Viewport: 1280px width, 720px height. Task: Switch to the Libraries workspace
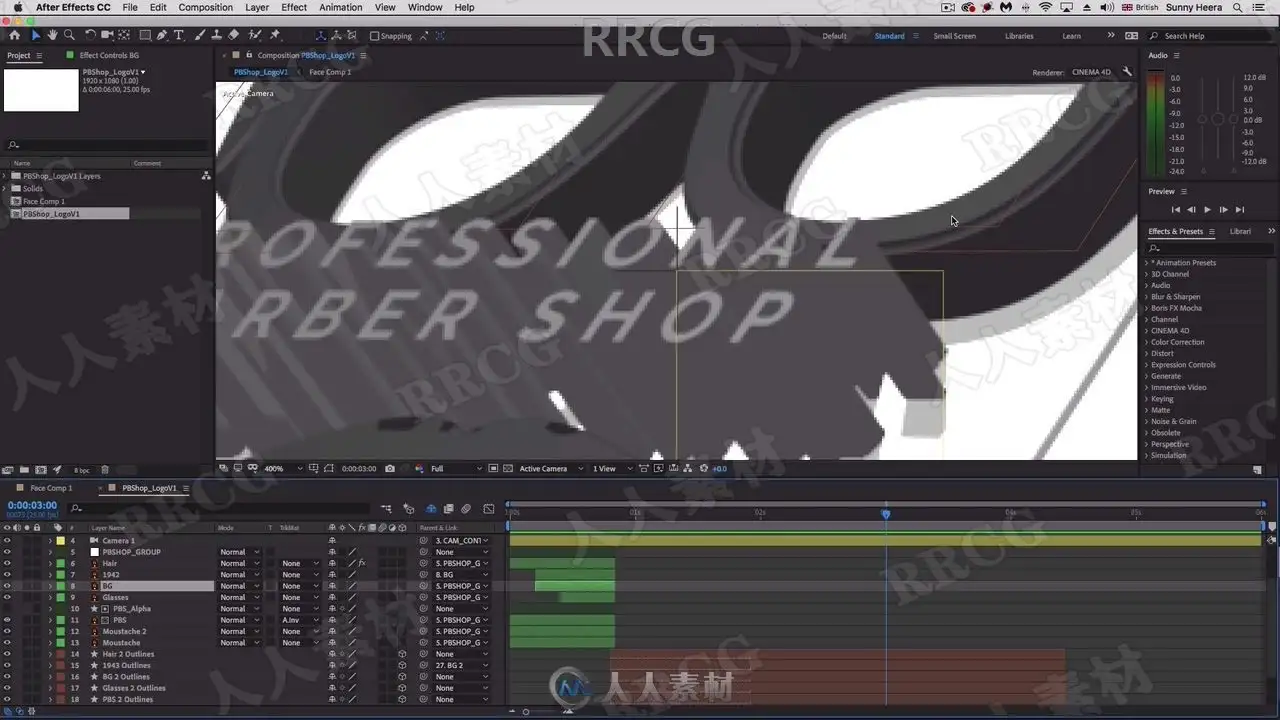click(x=1019, y=36)
